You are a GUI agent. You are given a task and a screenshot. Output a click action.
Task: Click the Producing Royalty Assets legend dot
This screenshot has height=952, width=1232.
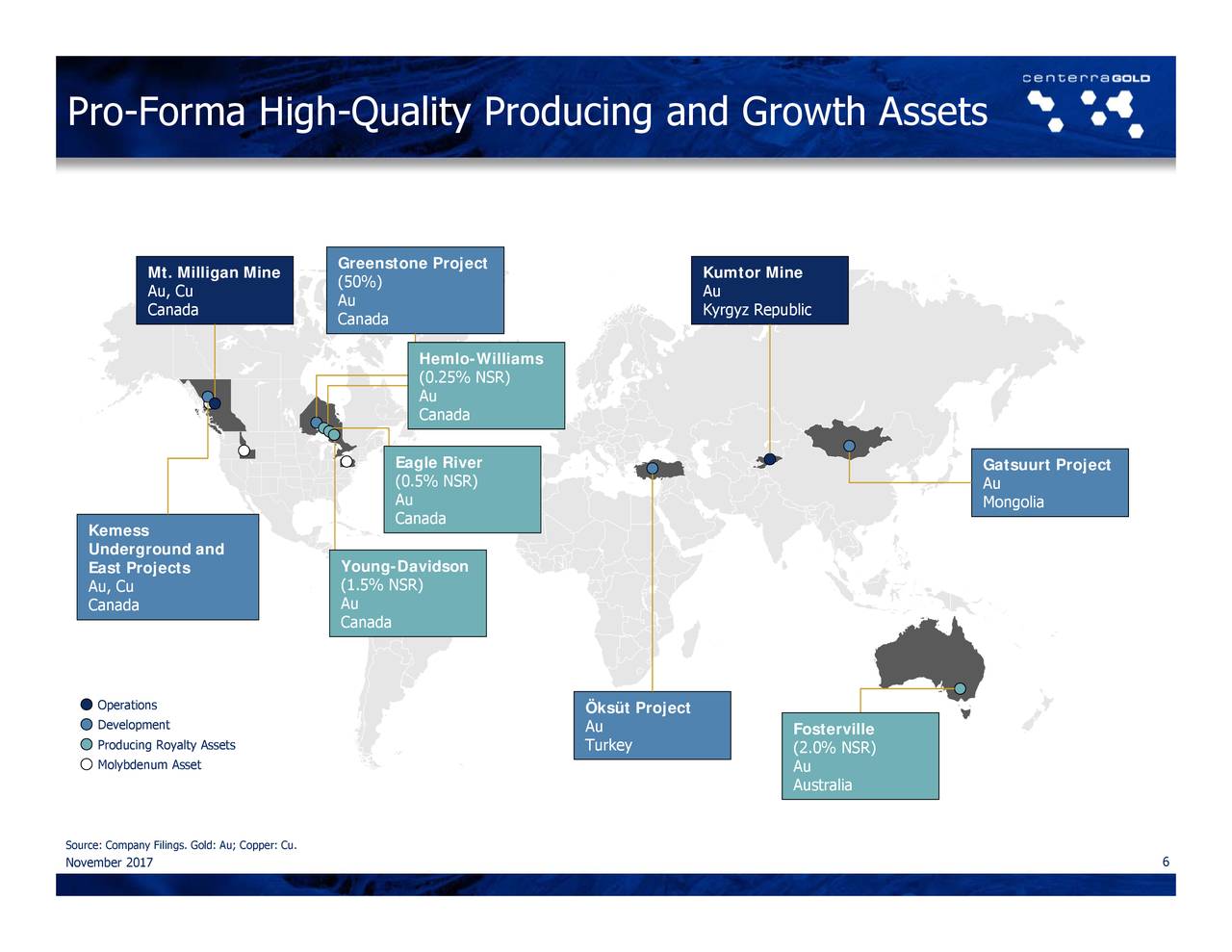87,745
